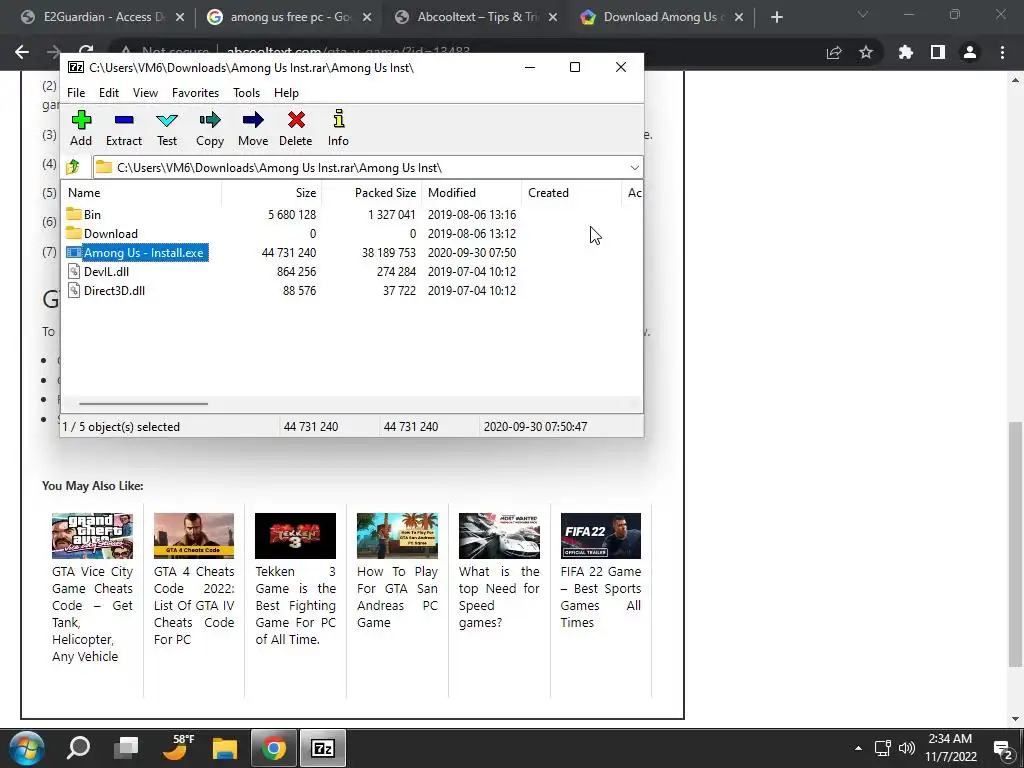Show hidden system tray icons

point(858,748)
